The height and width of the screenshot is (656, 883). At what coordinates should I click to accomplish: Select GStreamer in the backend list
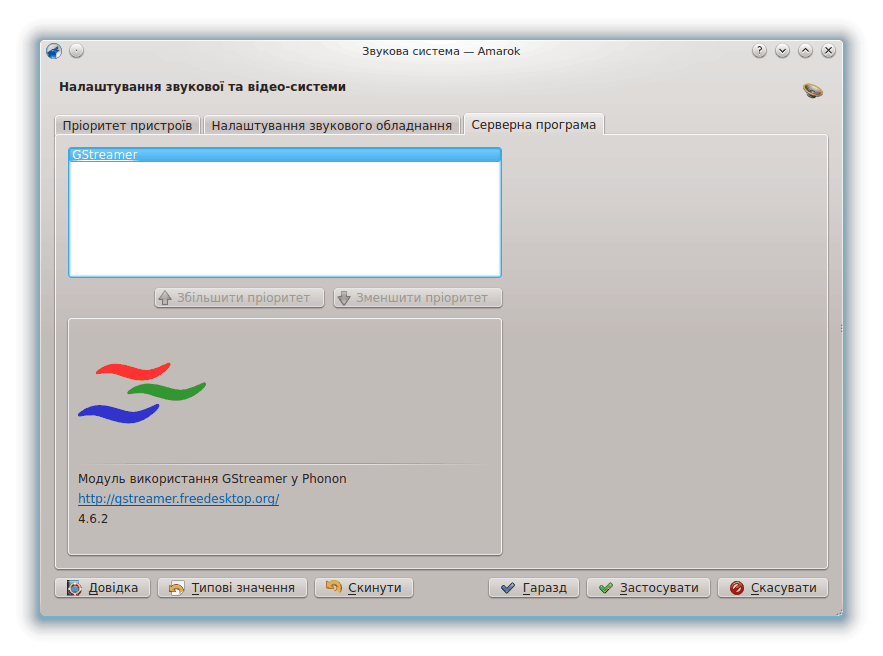click(x=285, y=155)
